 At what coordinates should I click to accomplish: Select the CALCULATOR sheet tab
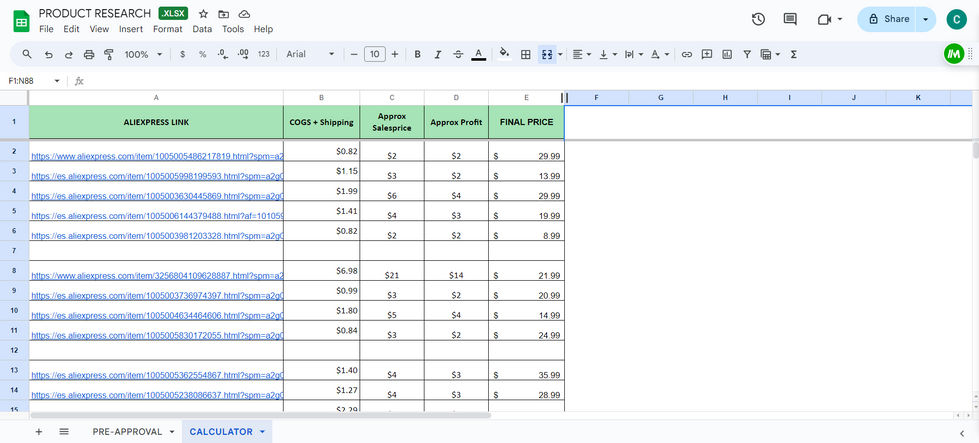pos(222,431)
